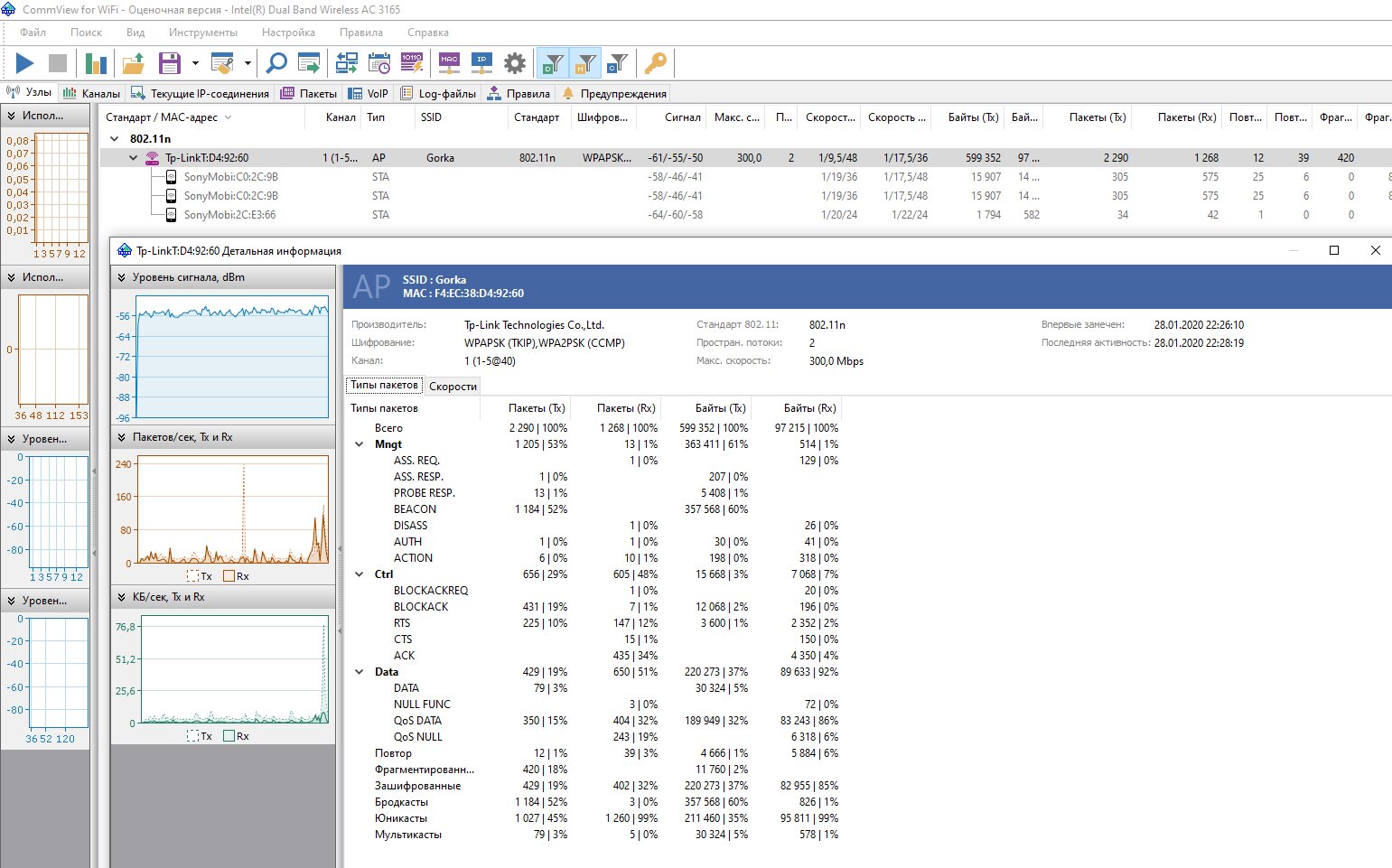
Task: Open the Инструменты menu
Action: [202, 33]
